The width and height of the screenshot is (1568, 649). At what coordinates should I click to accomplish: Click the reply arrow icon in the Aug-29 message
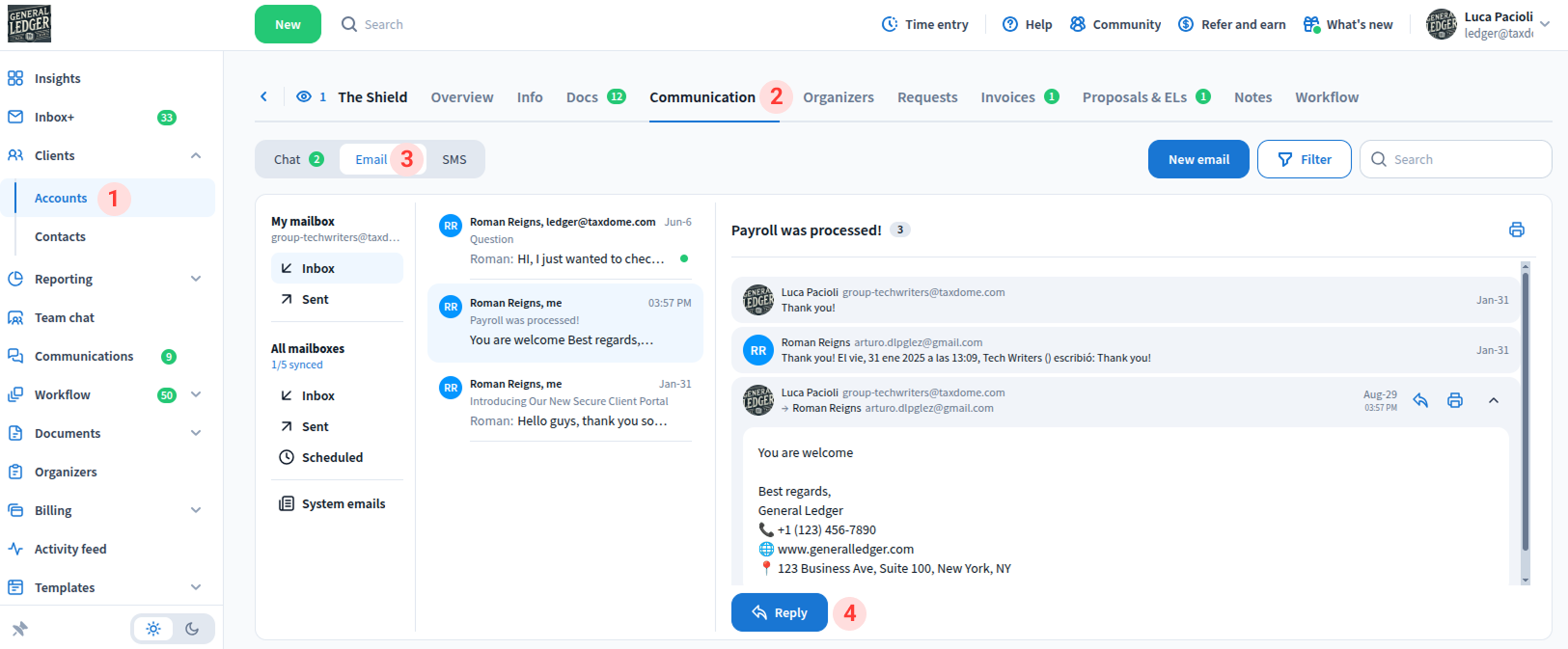click(x=1420, y=400)
